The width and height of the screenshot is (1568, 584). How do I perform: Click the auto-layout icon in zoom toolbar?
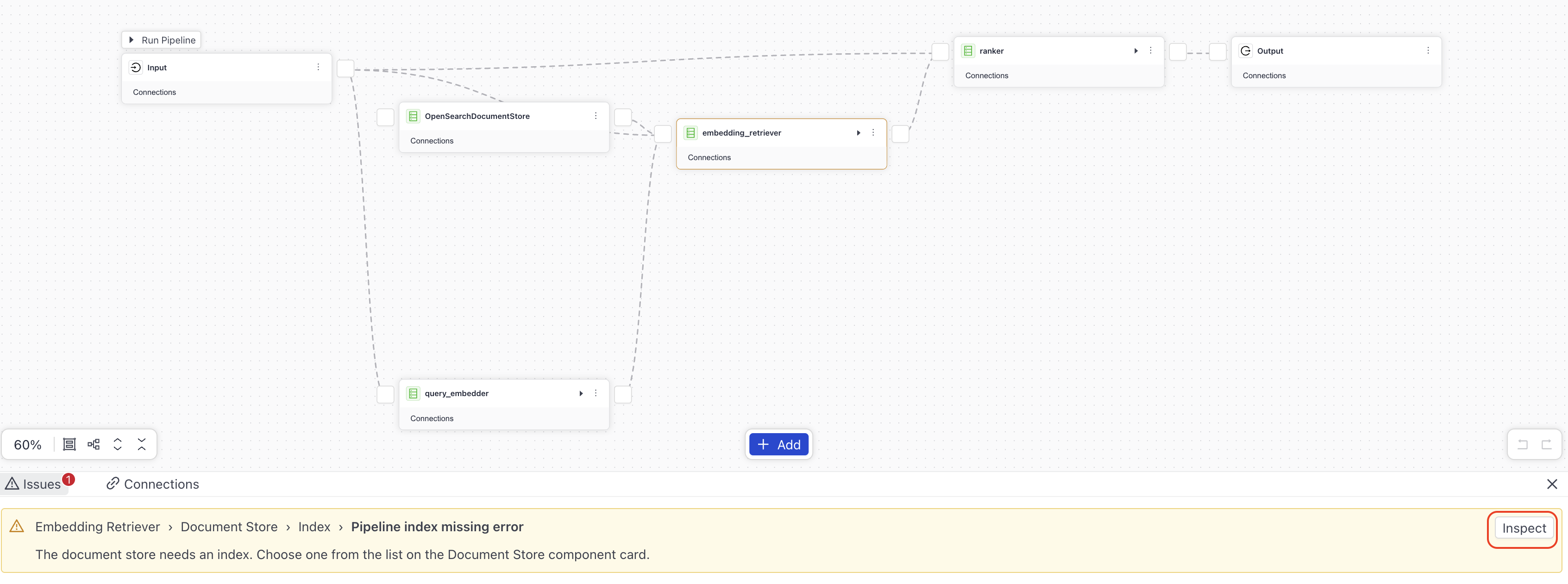pyautogui.click(x=94, y=445)
